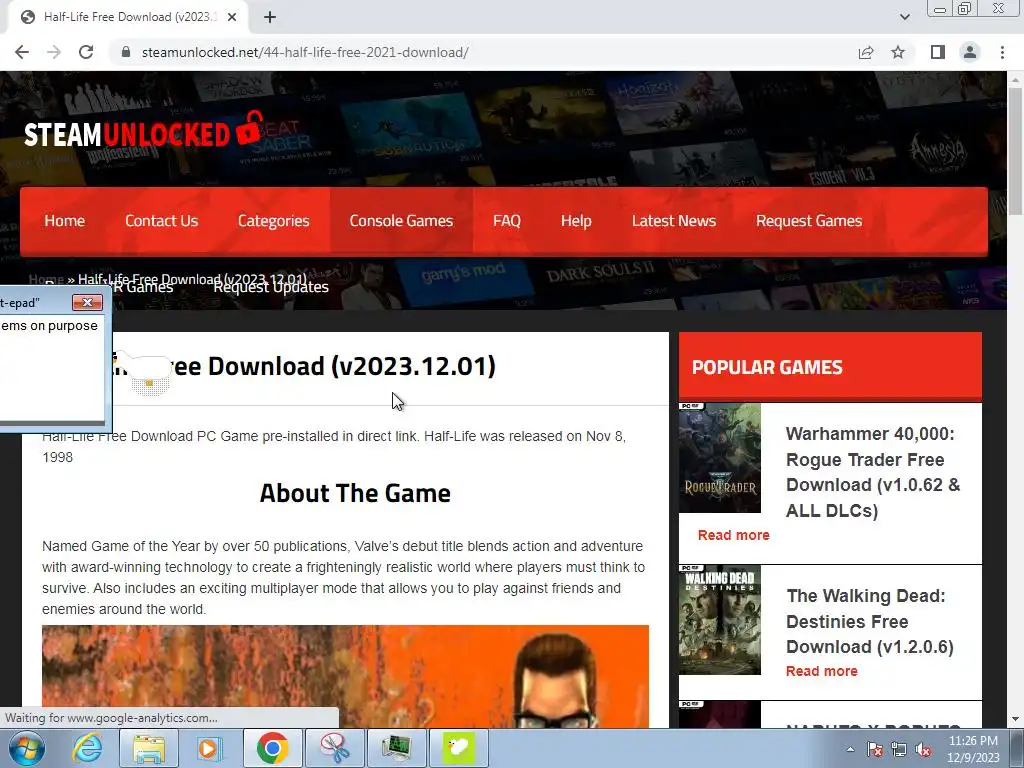The height and width of the screenshot is (768, 1024).
Task: Click the About The Game heading
Action: pyautogui.click(x=355, y=493)
